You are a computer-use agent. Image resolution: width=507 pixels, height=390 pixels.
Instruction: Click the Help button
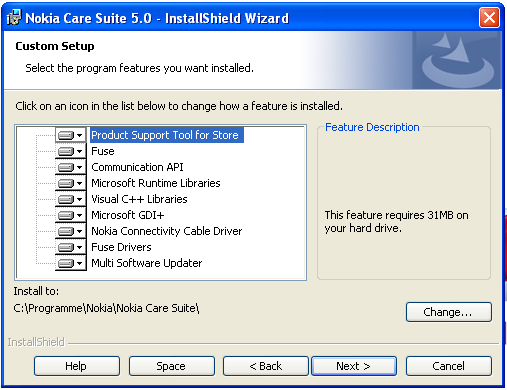[x=77, y=366]
